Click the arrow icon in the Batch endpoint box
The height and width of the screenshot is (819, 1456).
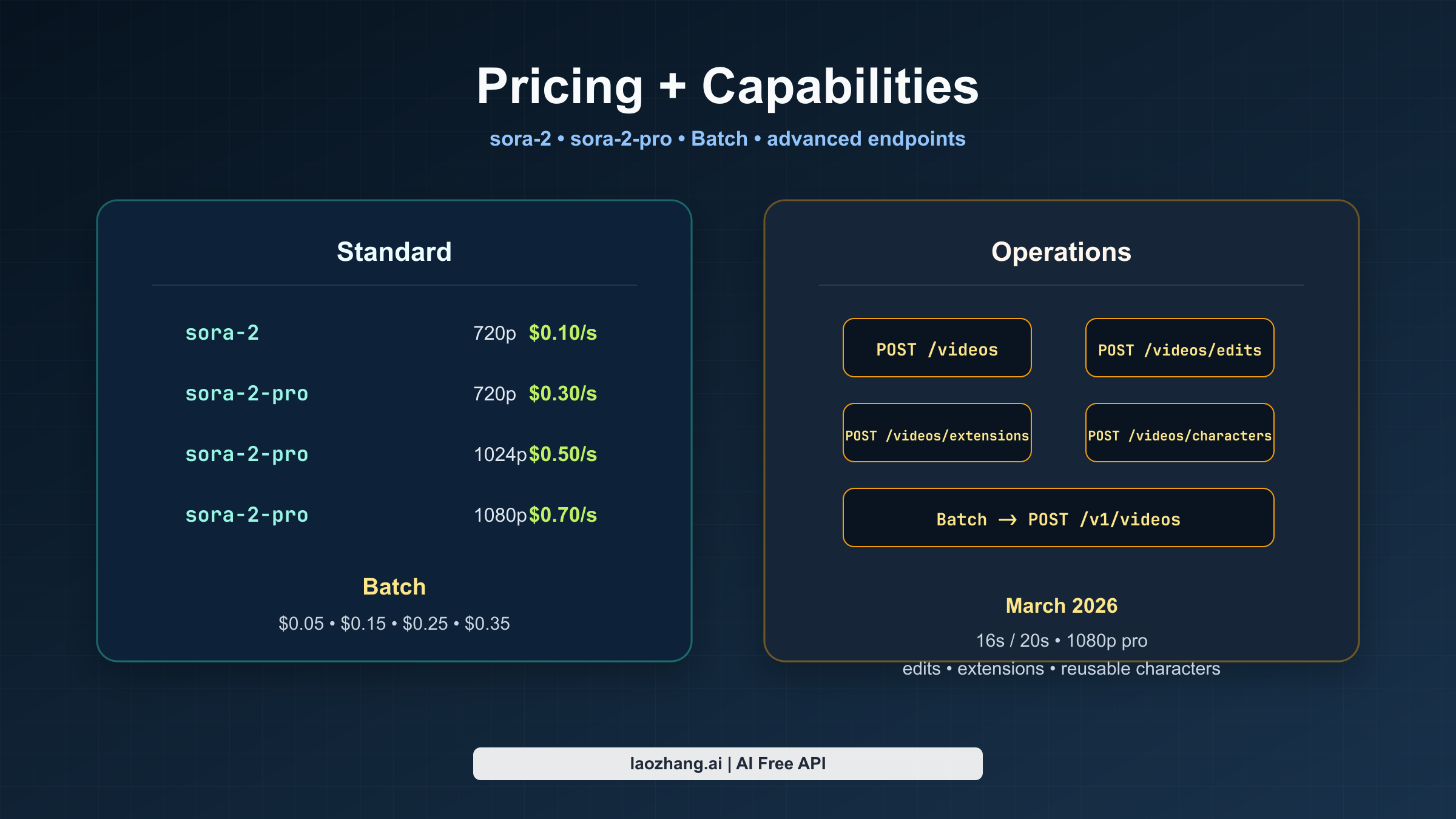click(1008, 520)
